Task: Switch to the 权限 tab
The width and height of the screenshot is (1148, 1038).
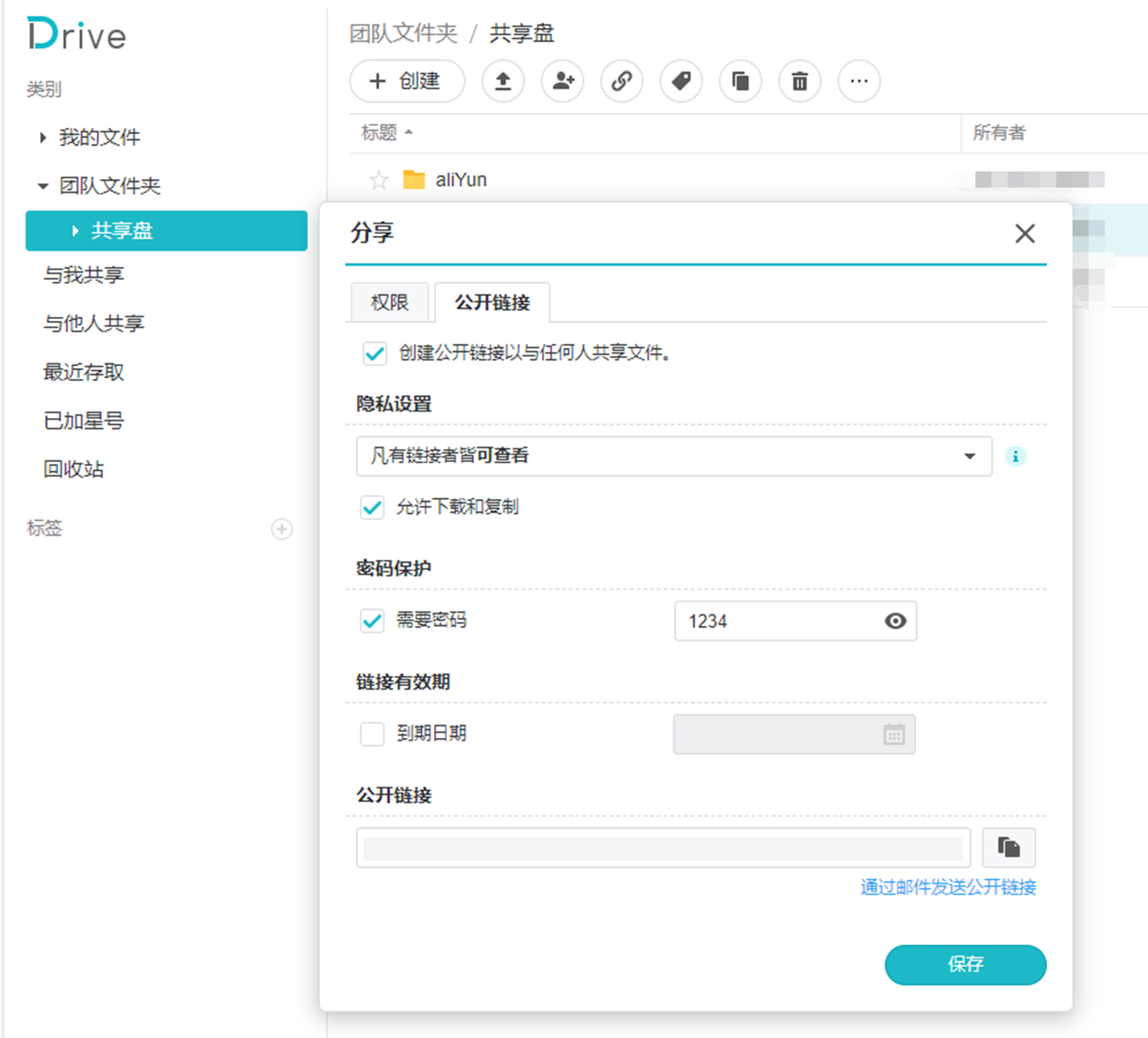Action: (389, 303)
